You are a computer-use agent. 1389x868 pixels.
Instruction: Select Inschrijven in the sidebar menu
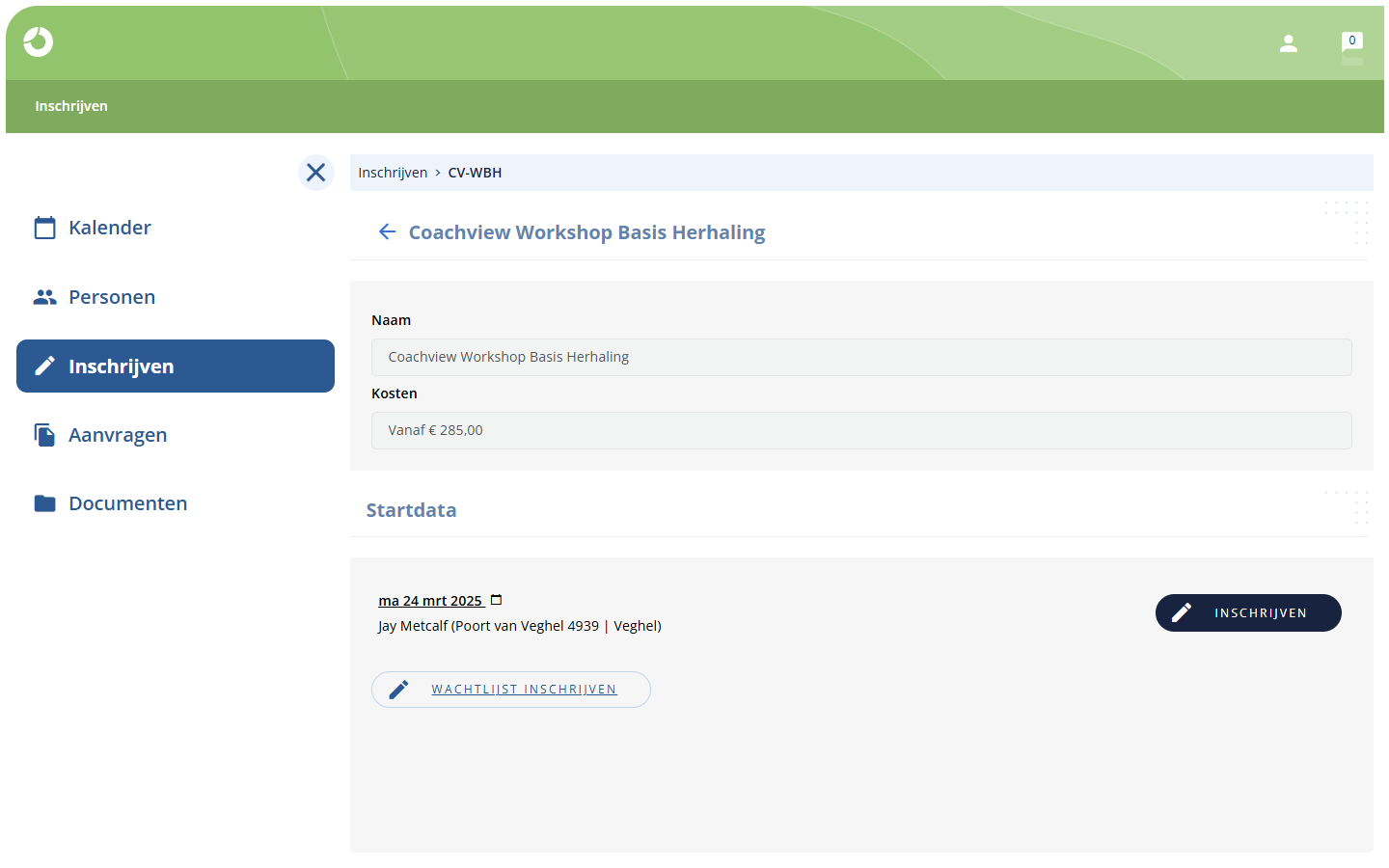tap(176, 366)
